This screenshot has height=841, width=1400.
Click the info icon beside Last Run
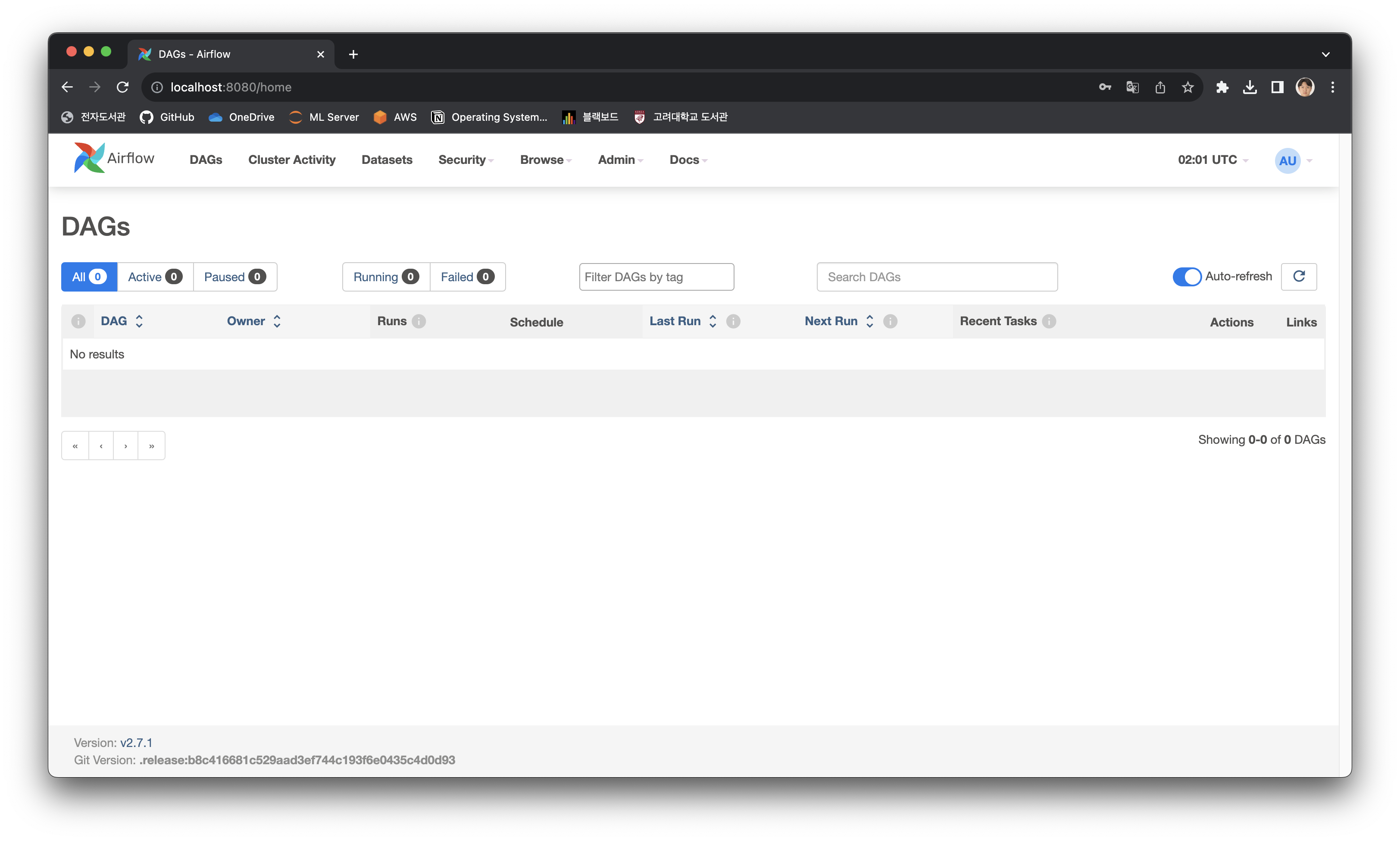734,321
